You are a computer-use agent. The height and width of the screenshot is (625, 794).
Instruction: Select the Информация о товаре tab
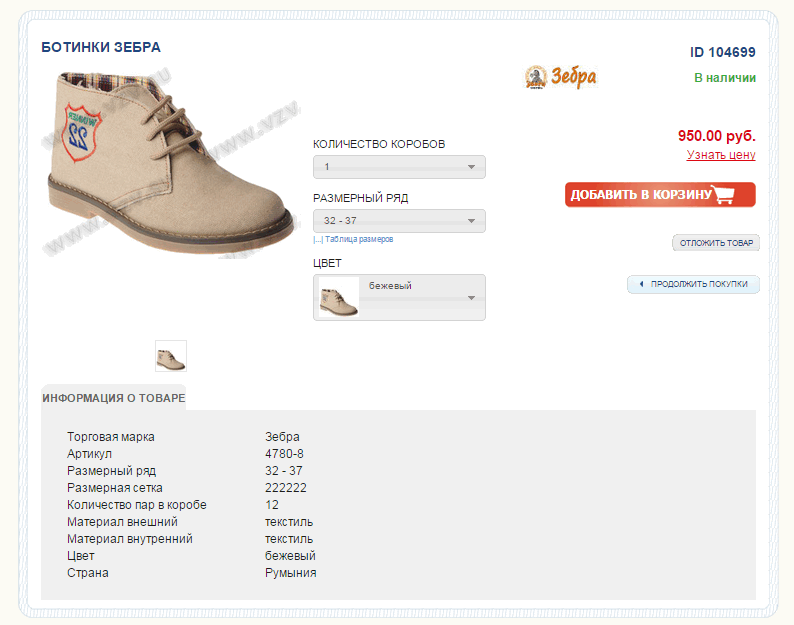[x=113, y=398]
